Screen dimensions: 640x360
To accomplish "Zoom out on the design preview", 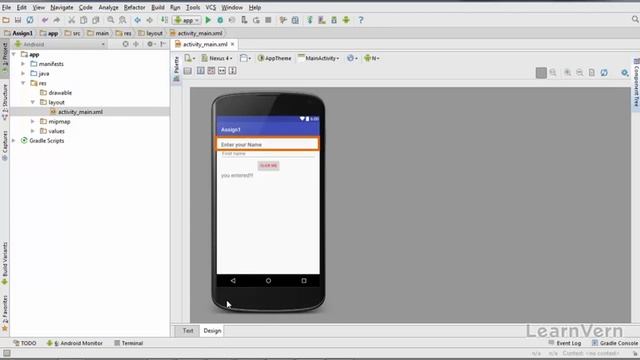I will tap(580, 73).
